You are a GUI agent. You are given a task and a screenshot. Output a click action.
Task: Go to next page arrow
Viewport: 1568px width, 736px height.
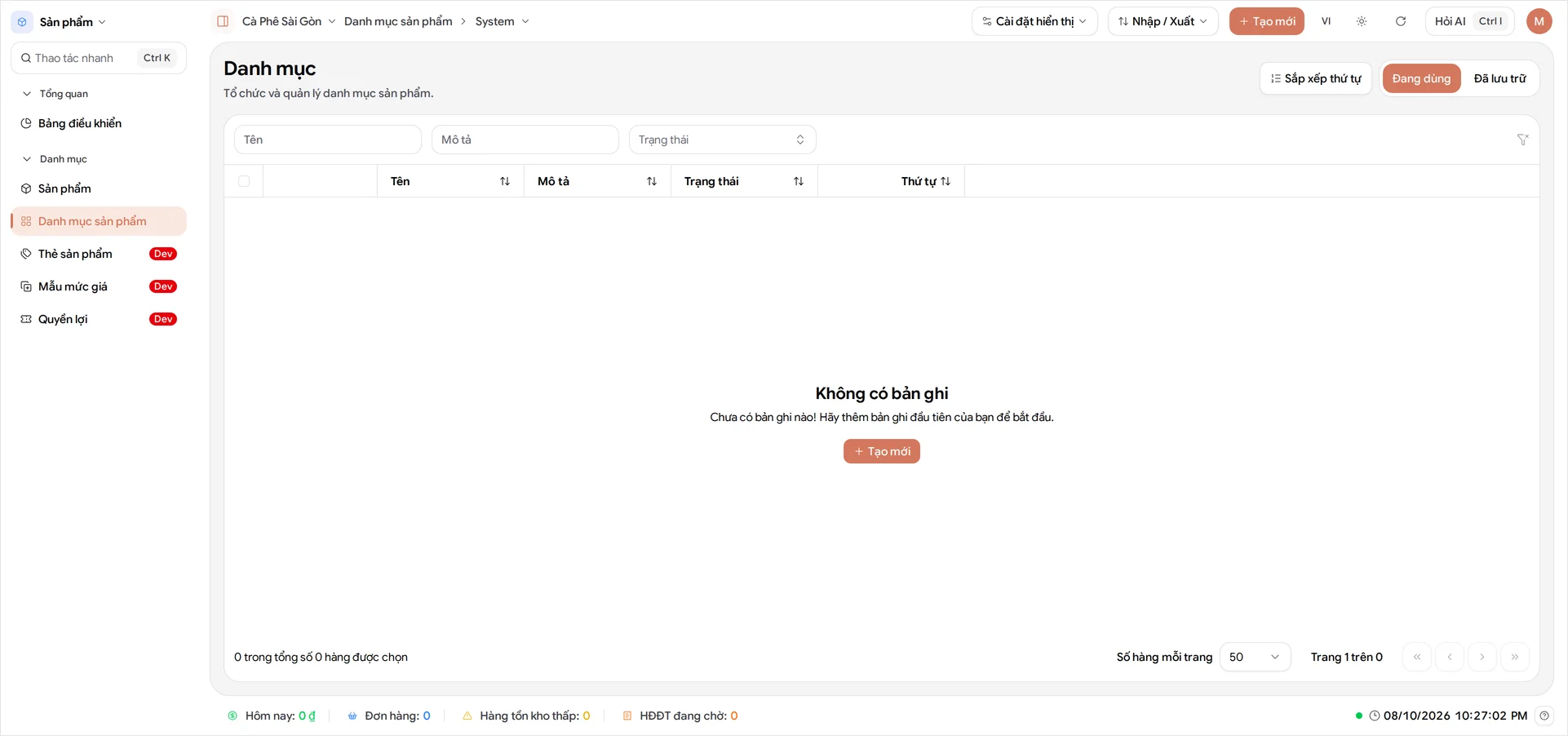1482,657
